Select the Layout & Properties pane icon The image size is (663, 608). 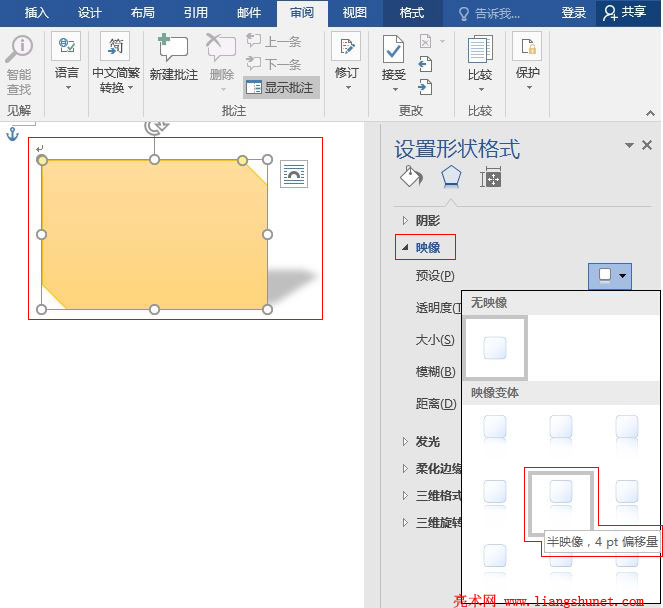[490, 178]
